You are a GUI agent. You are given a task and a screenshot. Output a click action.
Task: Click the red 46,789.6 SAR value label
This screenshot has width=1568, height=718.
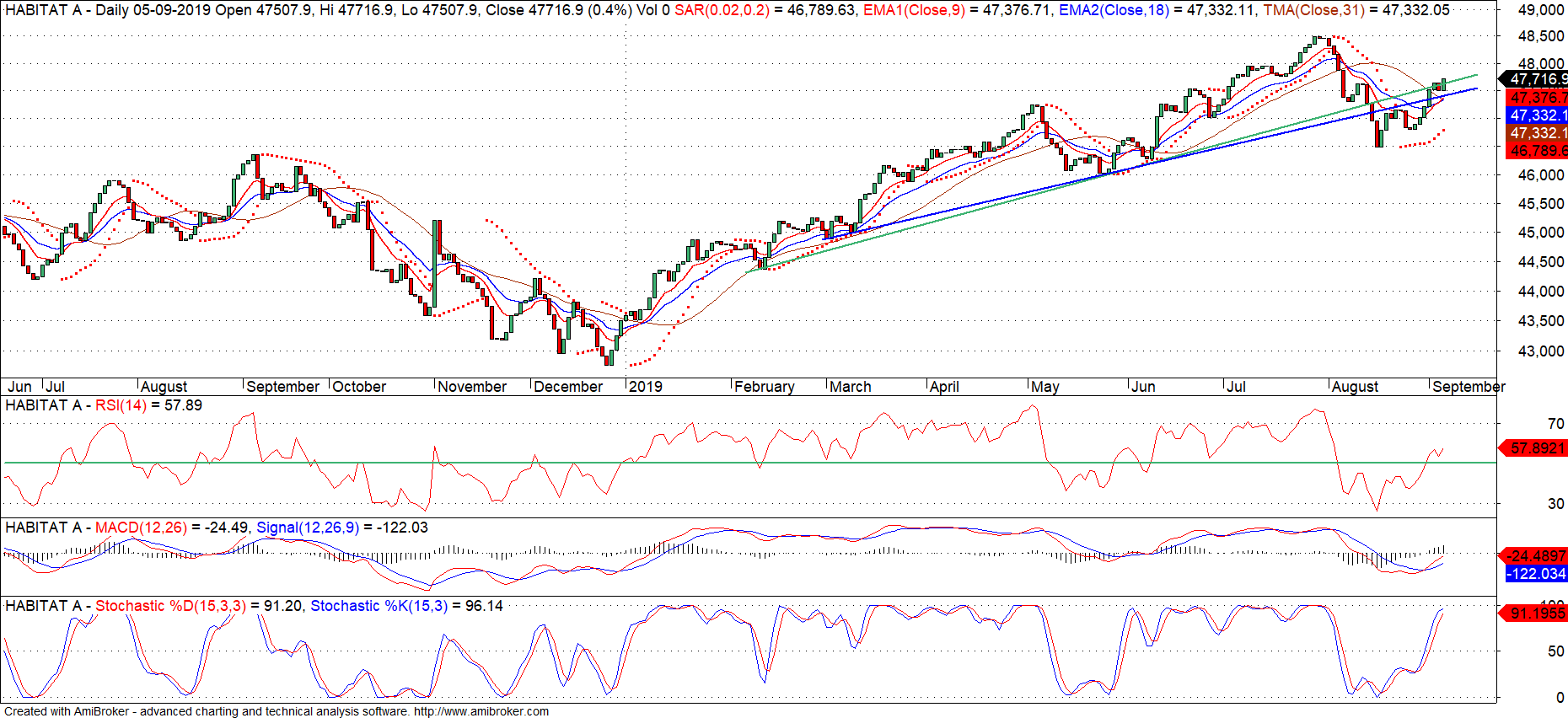(1536, 151)
